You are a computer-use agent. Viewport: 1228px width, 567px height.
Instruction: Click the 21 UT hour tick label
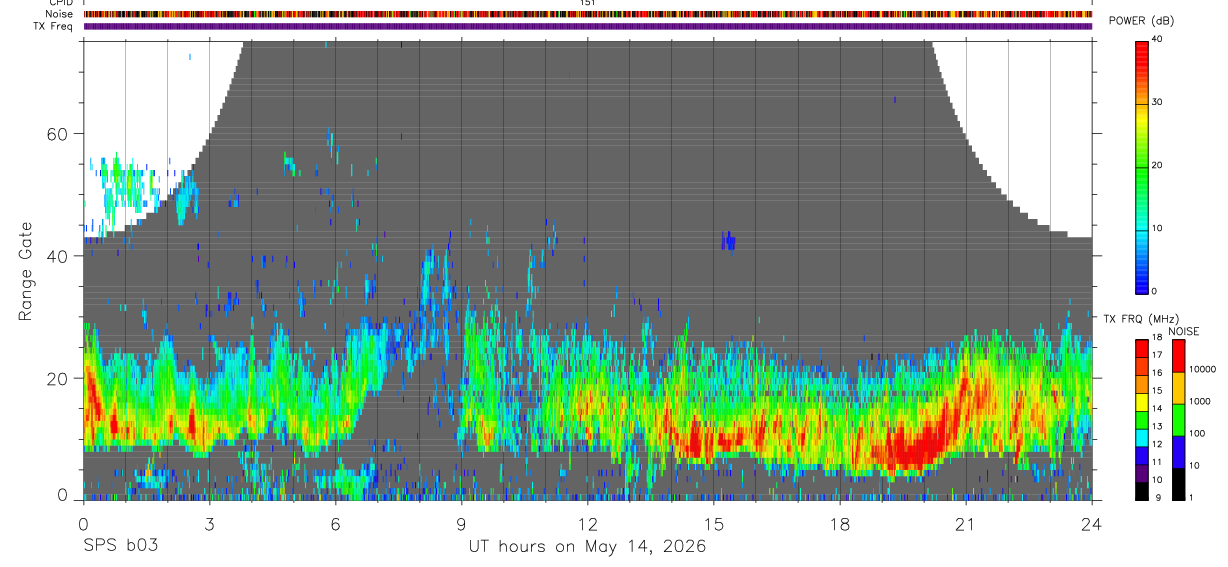pos(966,524)
